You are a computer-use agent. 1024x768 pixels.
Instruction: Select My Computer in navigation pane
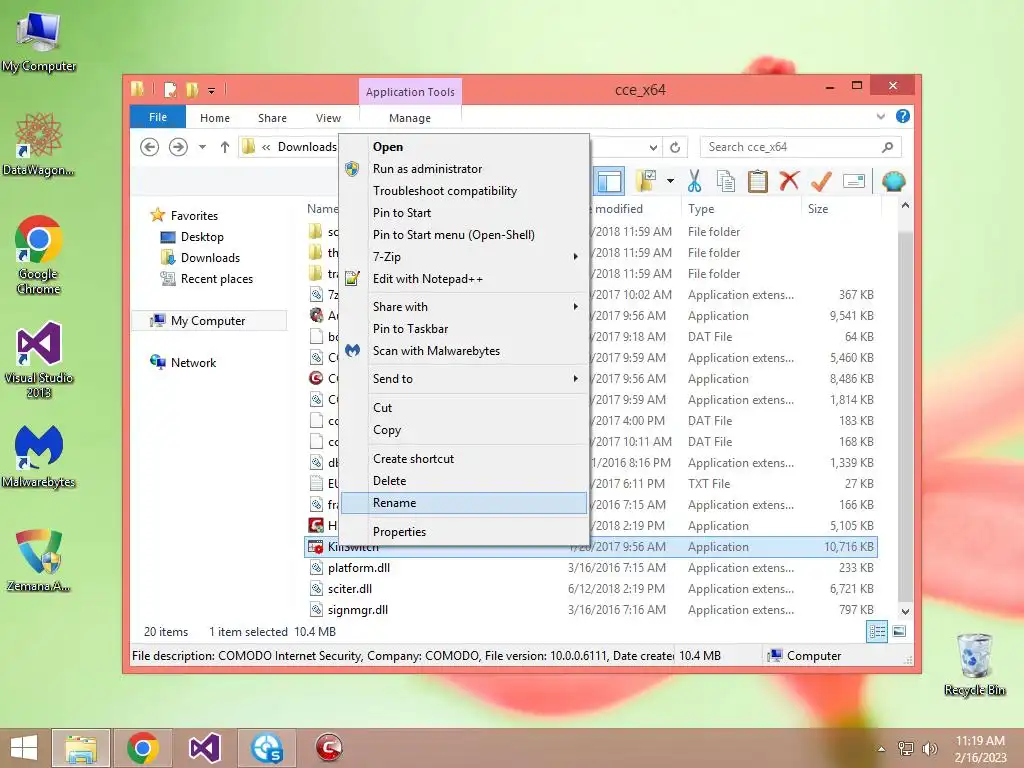pyautogui.click(x=208, y=321)
